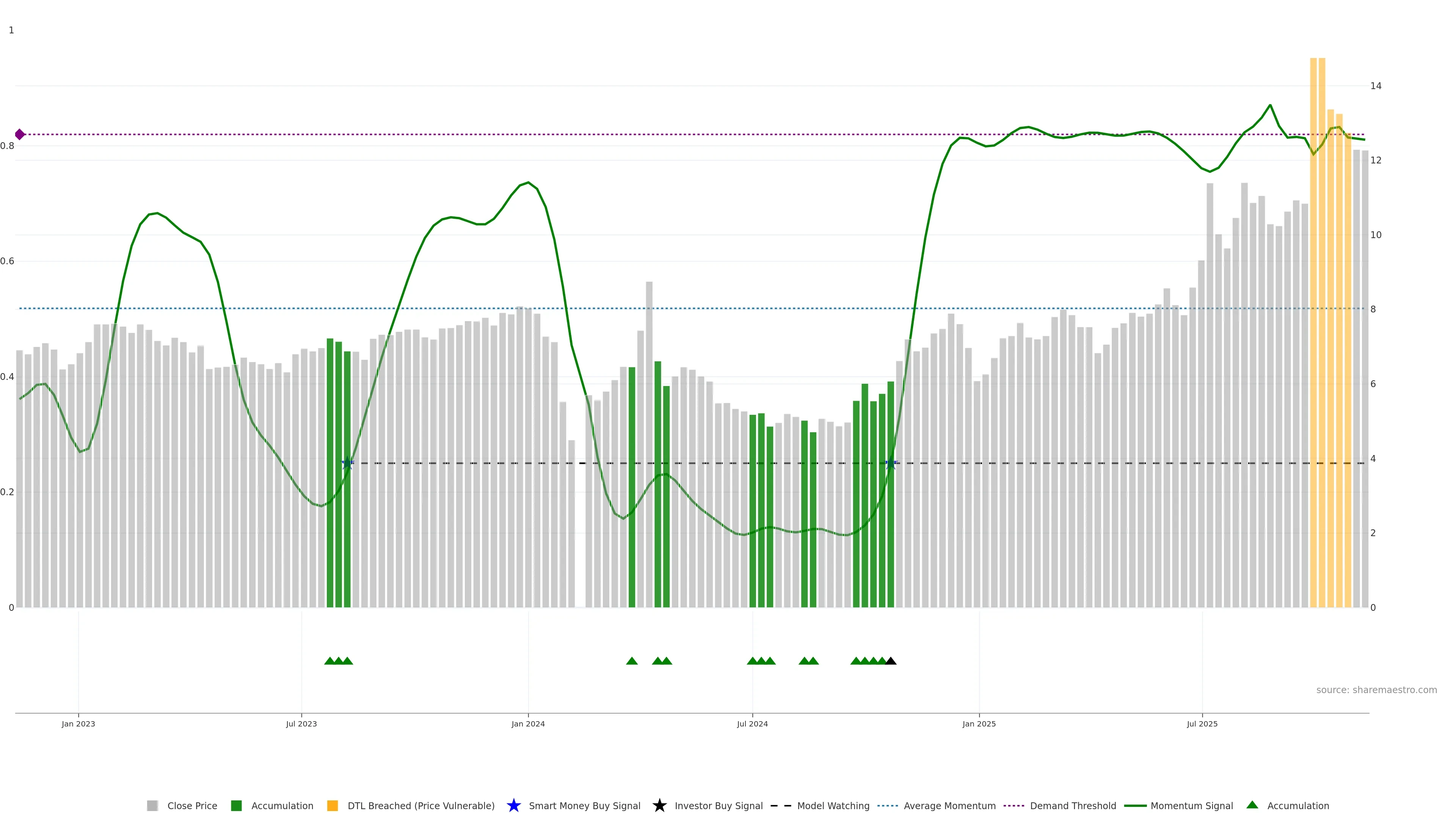This screenshot has width=1456, height=819.
Task: Click the Jul 2023 axis label
Action: click(x=301, y=724)
